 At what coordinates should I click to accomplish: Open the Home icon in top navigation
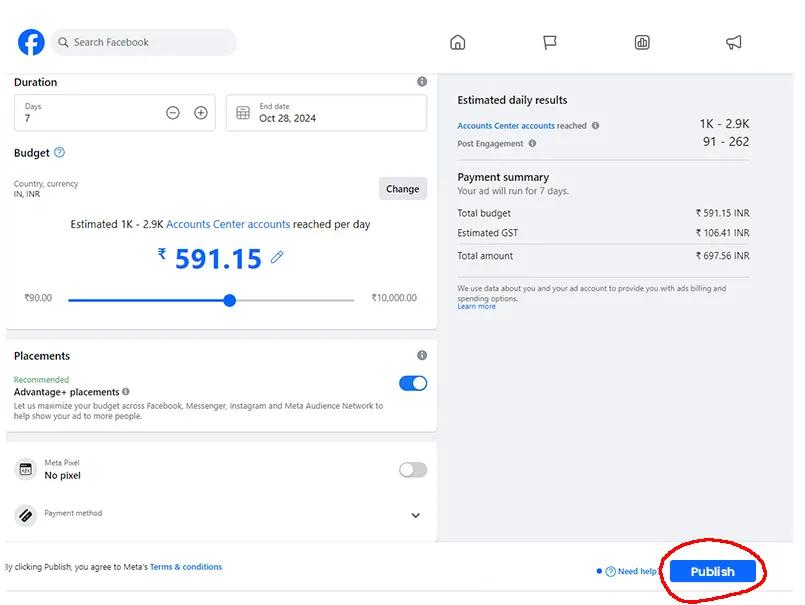[x=458, y=43]
